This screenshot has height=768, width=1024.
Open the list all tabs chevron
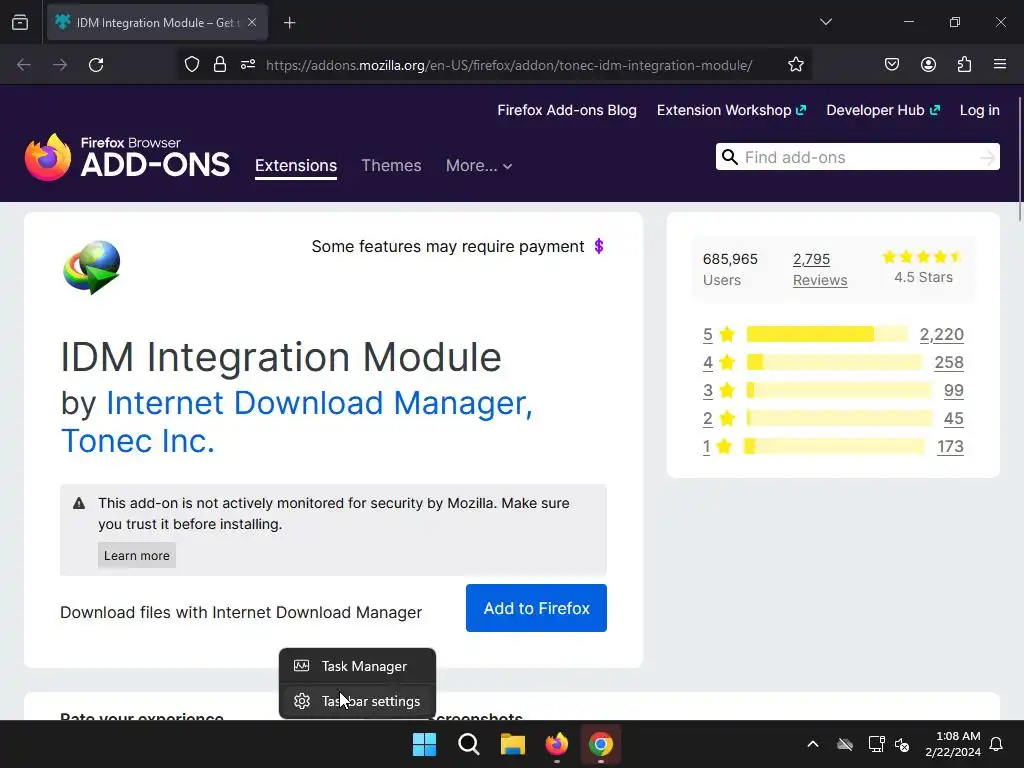825,22
